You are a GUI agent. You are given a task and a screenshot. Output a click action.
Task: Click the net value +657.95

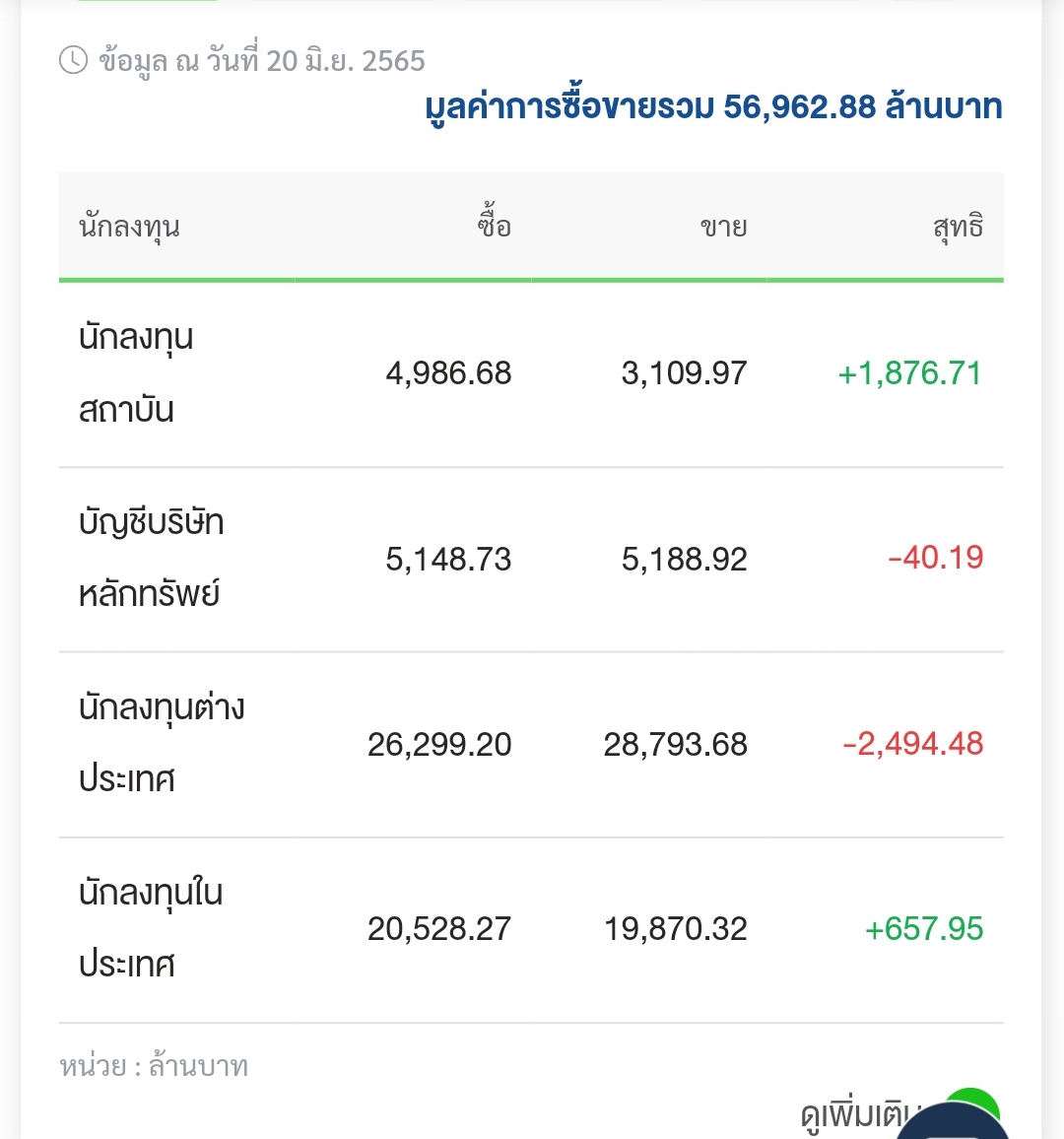[x=923, y=928]
